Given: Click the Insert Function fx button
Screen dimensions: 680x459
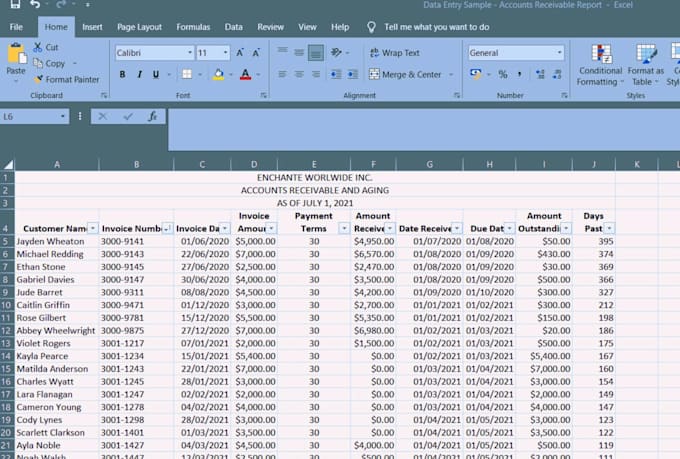Looking at the screenshot, I should click(x=153, y=116).
